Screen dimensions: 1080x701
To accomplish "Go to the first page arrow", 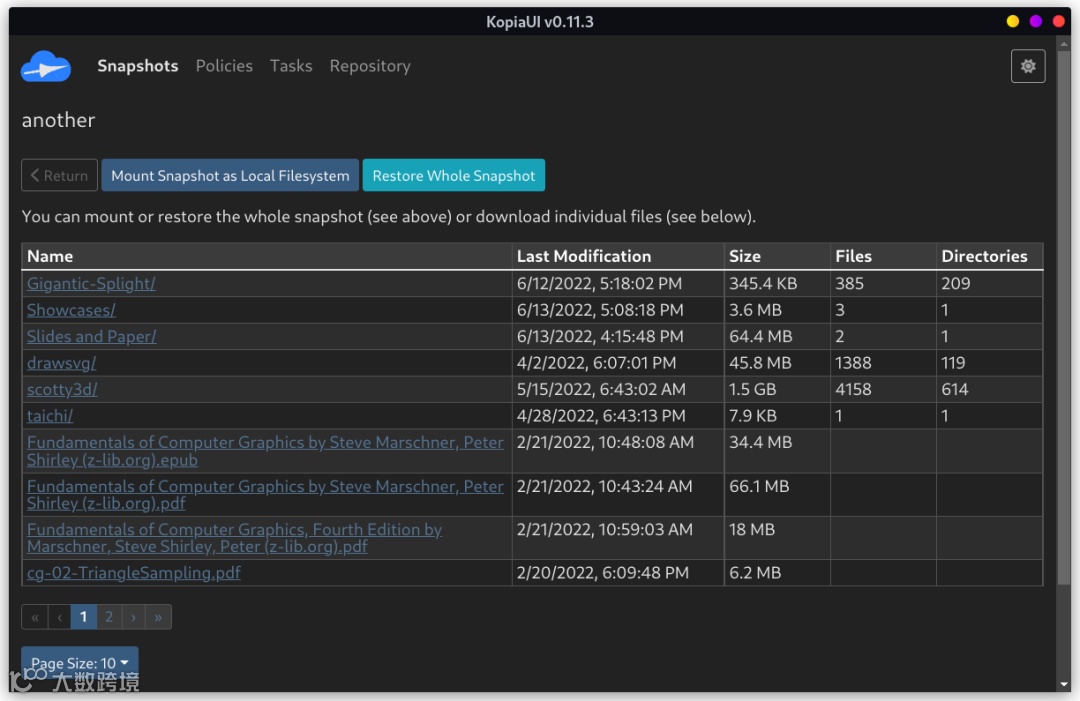I will coord(35,617).
